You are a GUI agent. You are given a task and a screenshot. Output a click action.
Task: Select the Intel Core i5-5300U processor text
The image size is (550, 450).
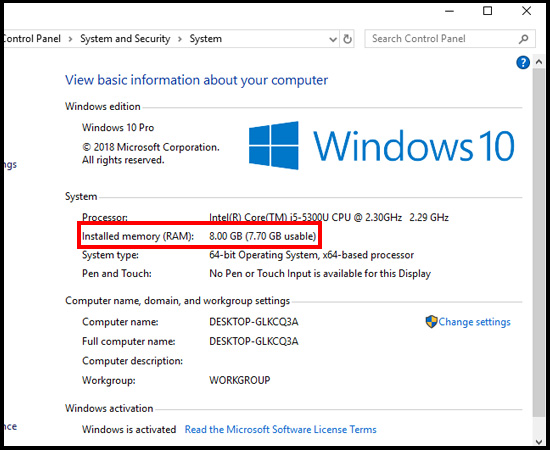pos(329,217)
